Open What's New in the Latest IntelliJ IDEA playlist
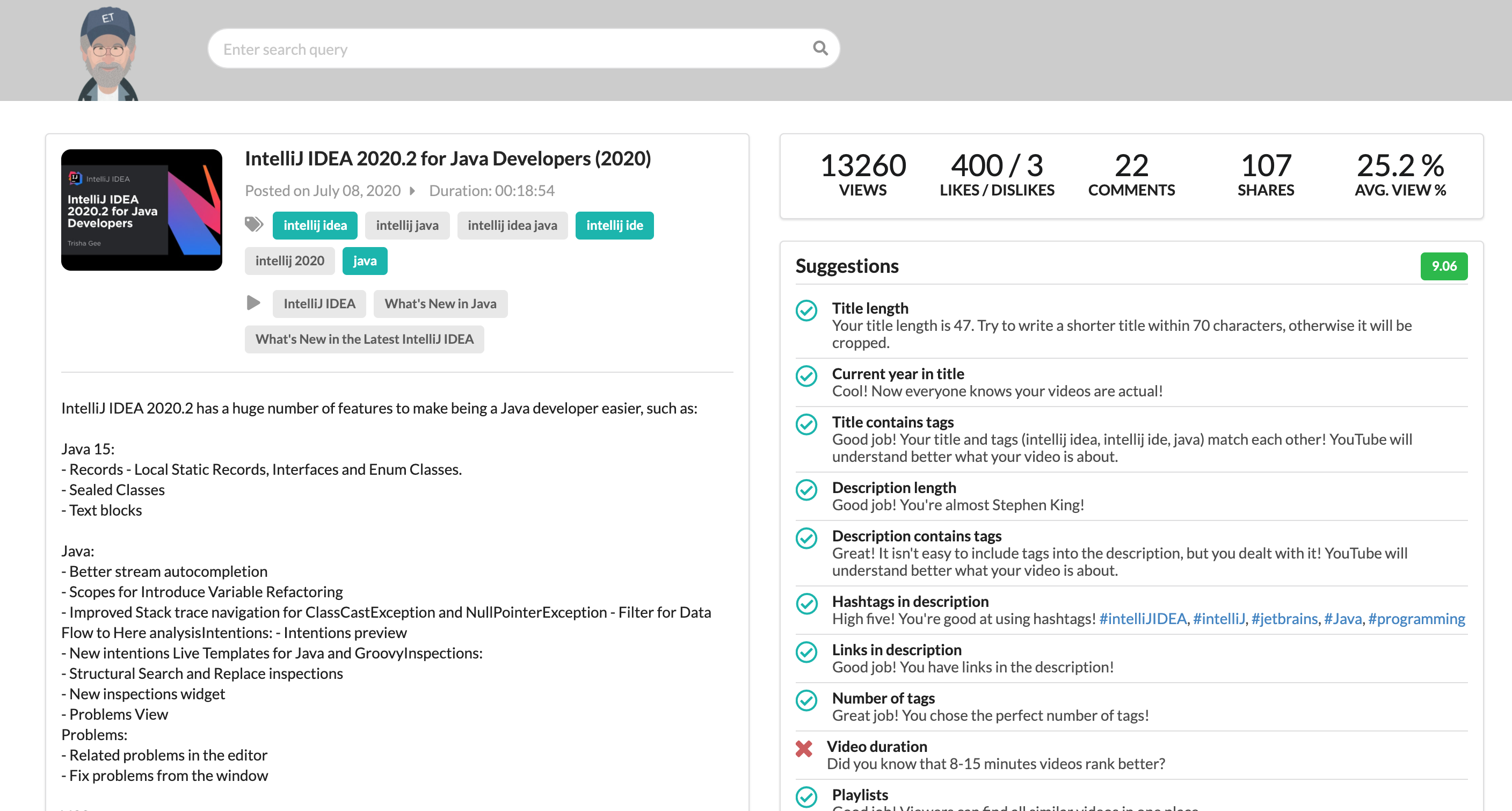Viewport: 1512px width, 811px height. pyautogui.click(x=364, y=339)
